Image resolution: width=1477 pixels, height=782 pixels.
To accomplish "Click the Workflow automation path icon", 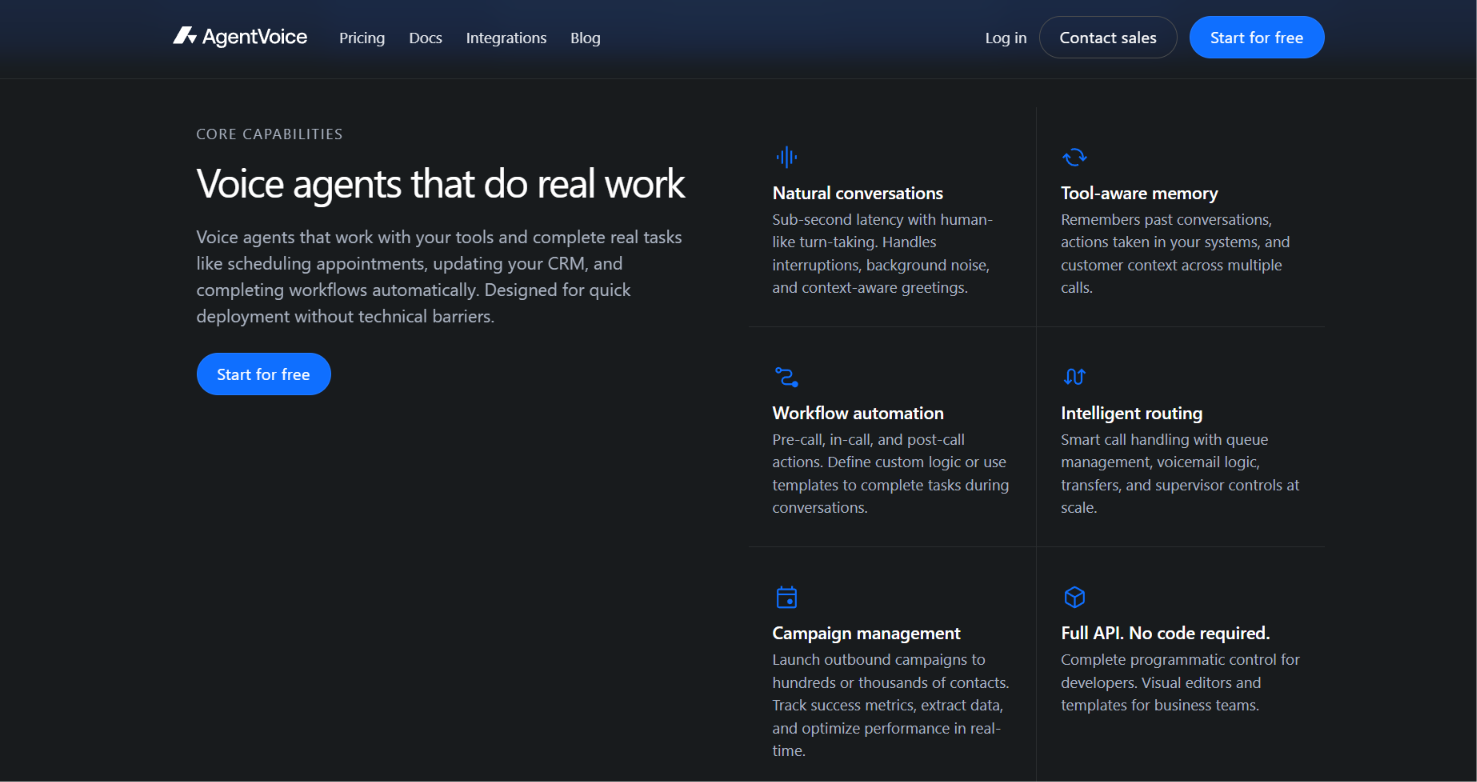I will (786, 377).
